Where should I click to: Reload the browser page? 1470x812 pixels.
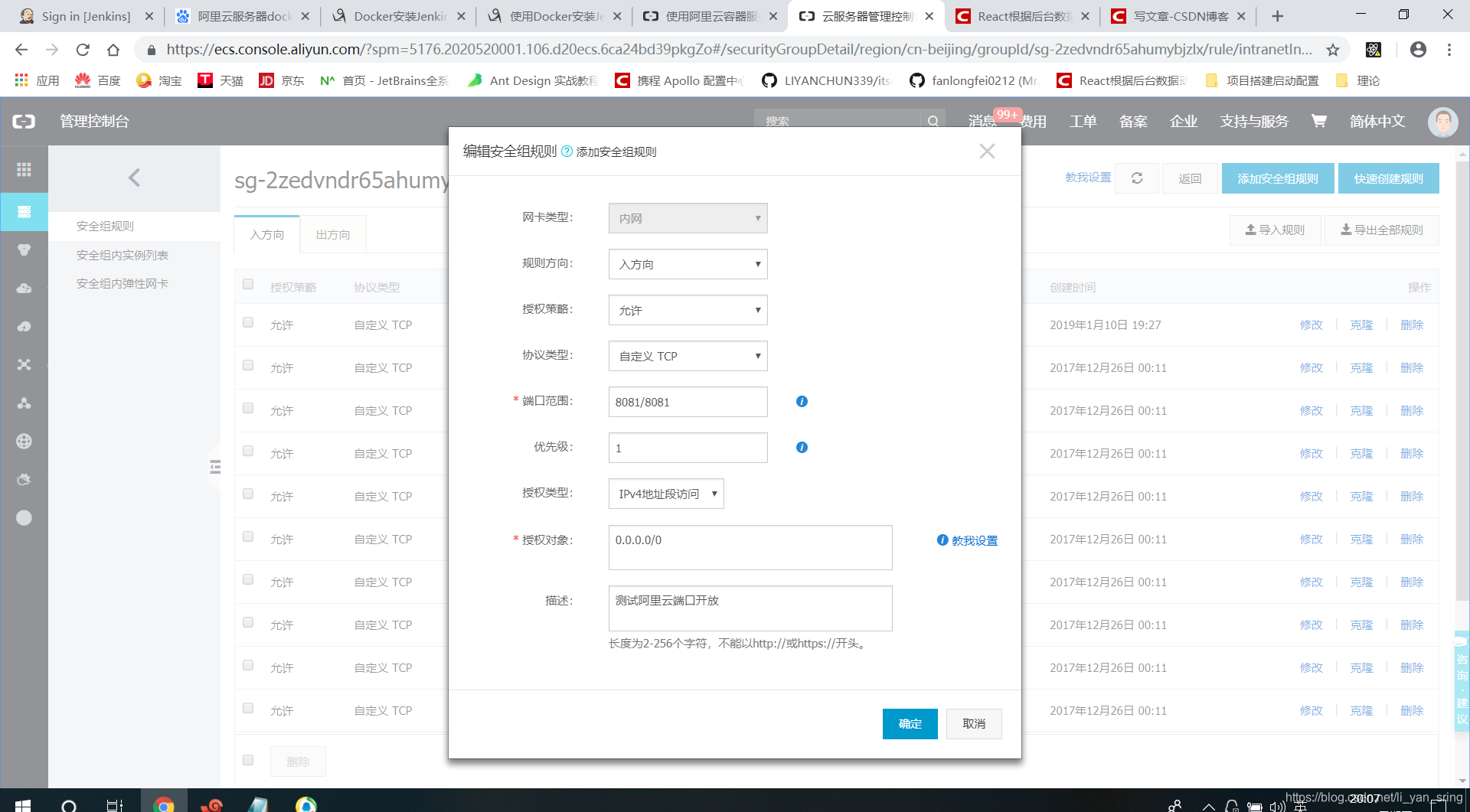[x=83, y=50]
